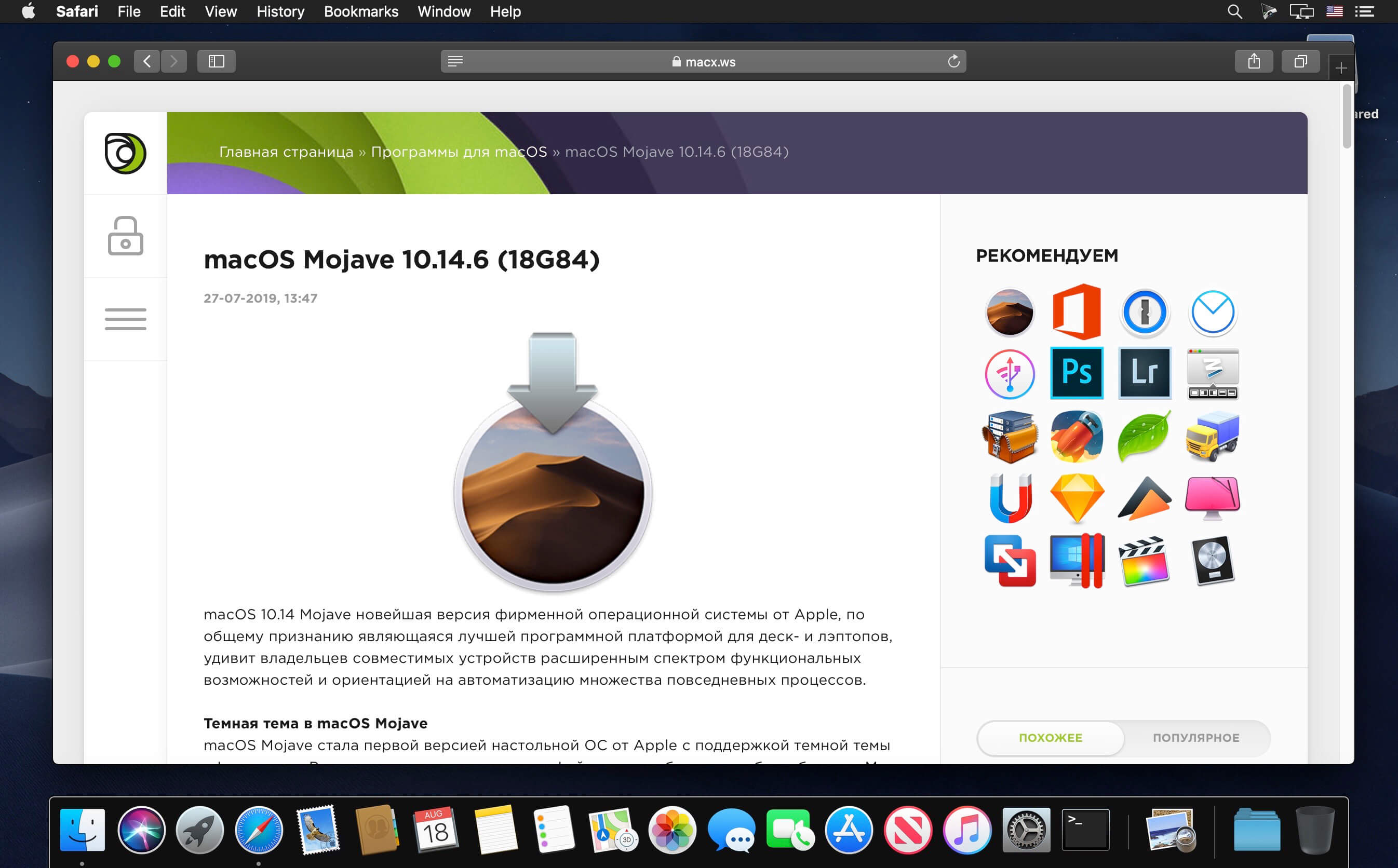1398x868 pixels.
Task: Open the hamburger menu in left sidebar
Action: 125,319
